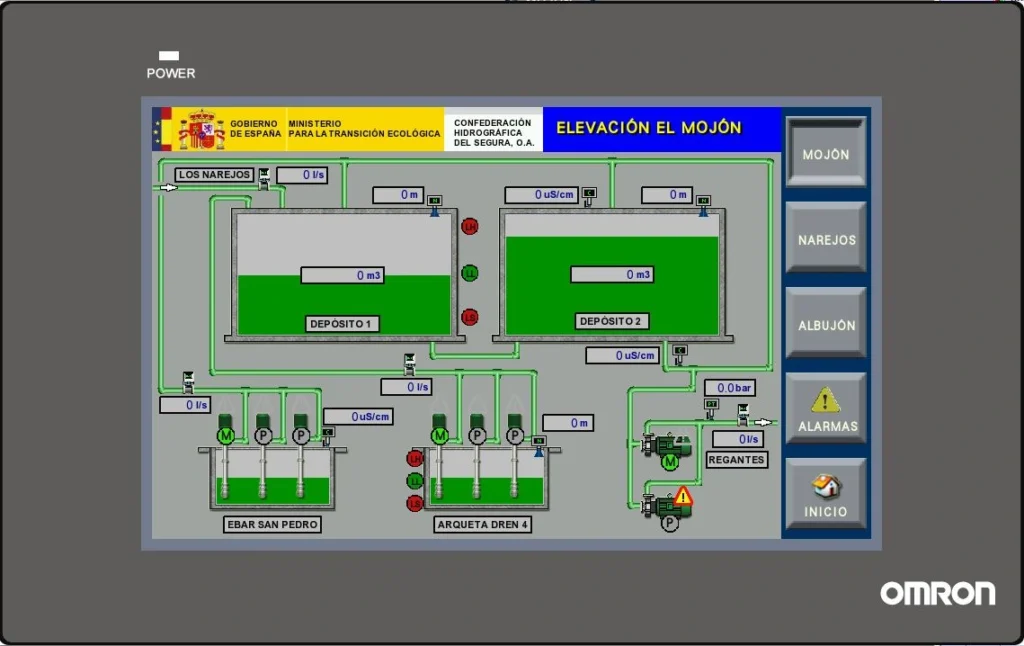Open the MOJÓN screen
This screenshot has height=646, width=1024.
click(x=825, y=154)
